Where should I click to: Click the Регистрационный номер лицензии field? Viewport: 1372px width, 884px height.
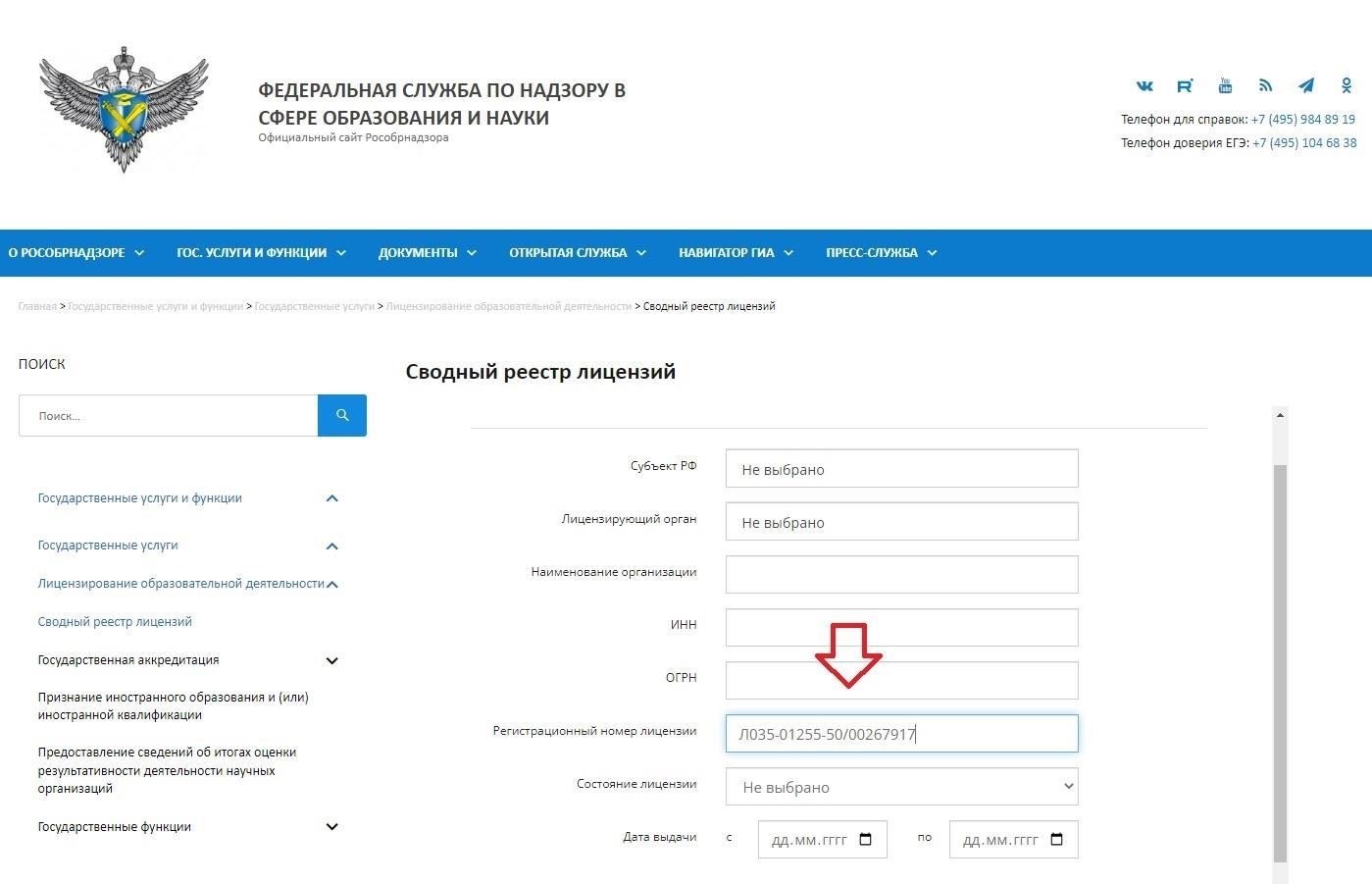(902, 734)
